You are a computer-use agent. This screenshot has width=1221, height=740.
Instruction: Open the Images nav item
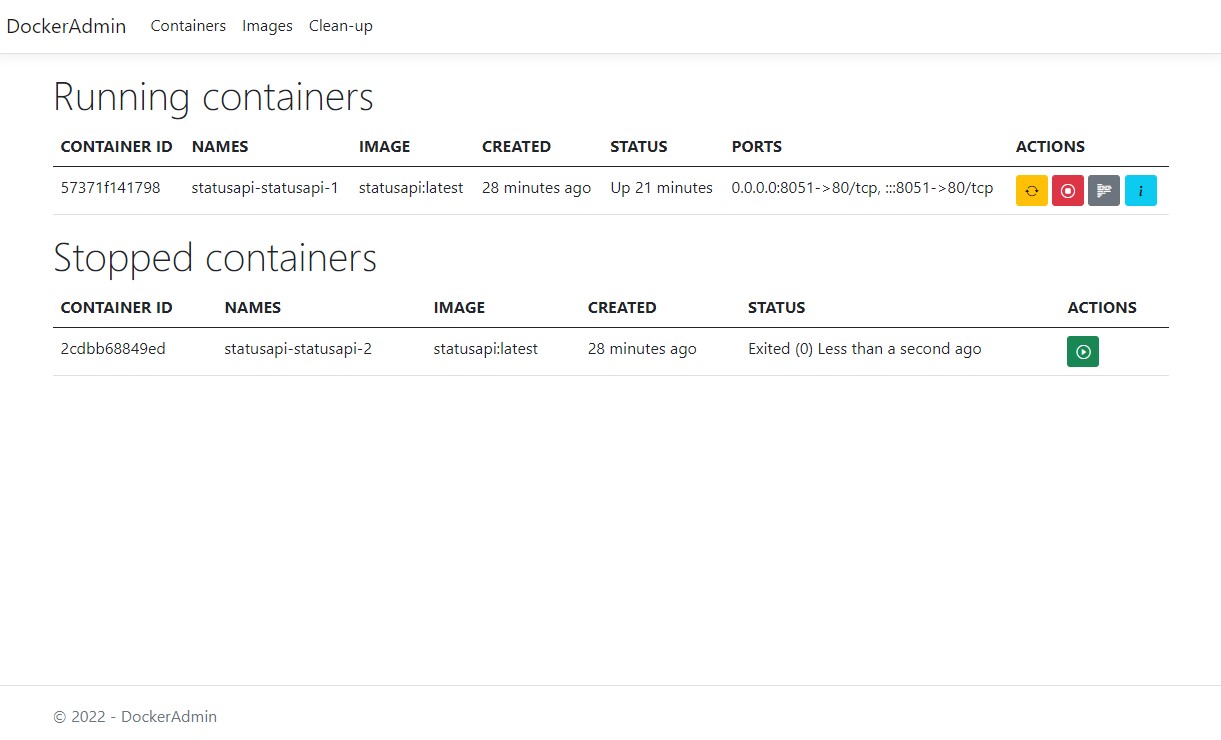click(267, 26)
